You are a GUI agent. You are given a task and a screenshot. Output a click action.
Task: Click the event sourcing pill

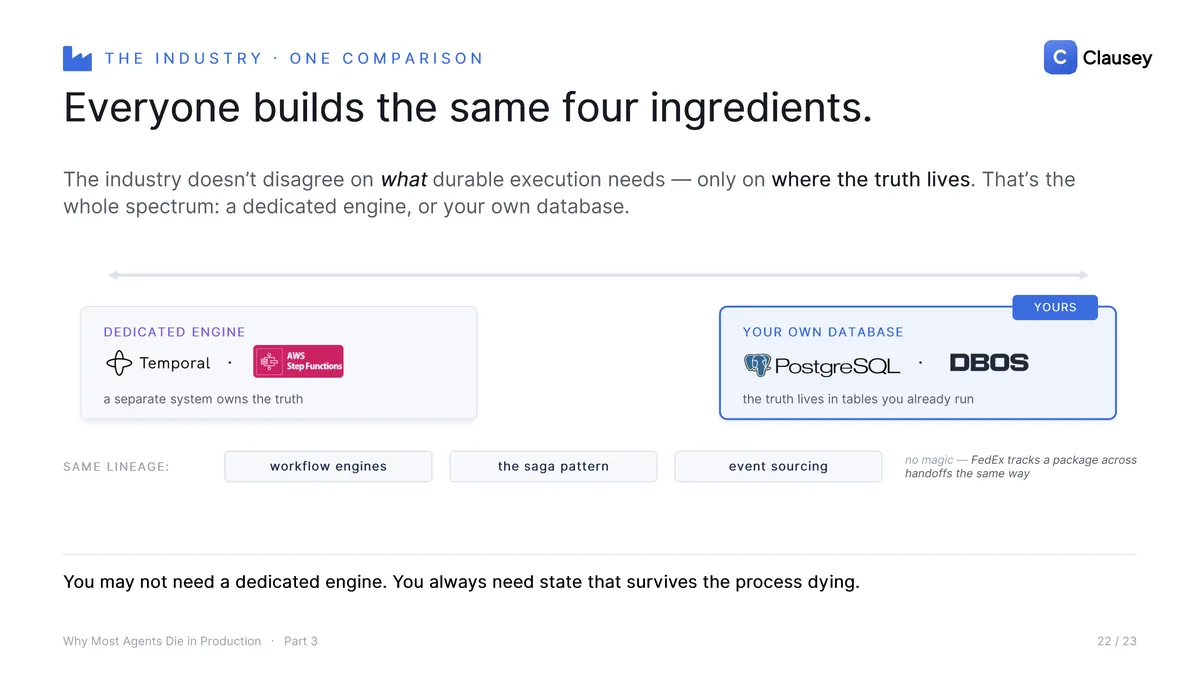778,466
